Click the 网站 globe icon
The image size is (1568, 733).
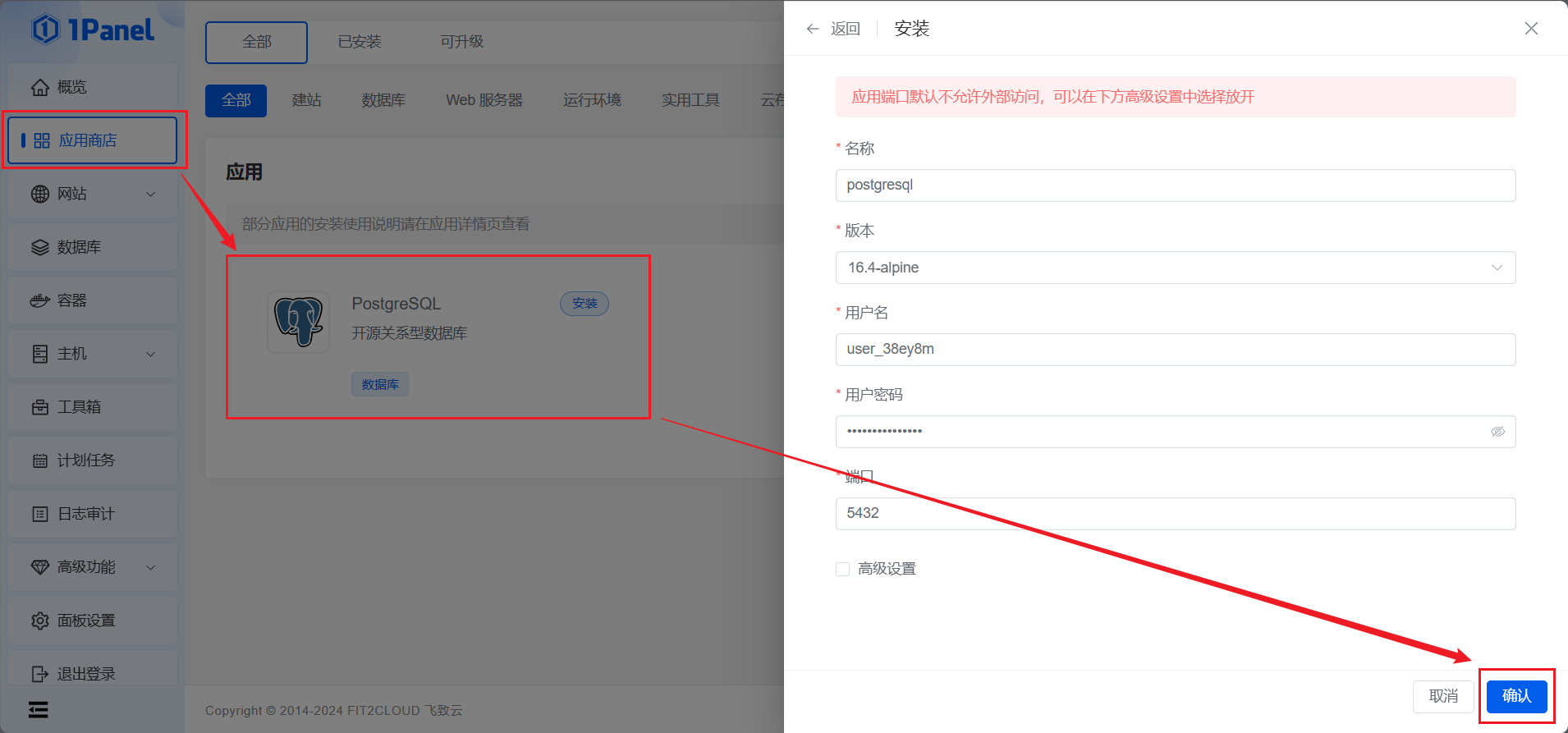tap(40, 194)
